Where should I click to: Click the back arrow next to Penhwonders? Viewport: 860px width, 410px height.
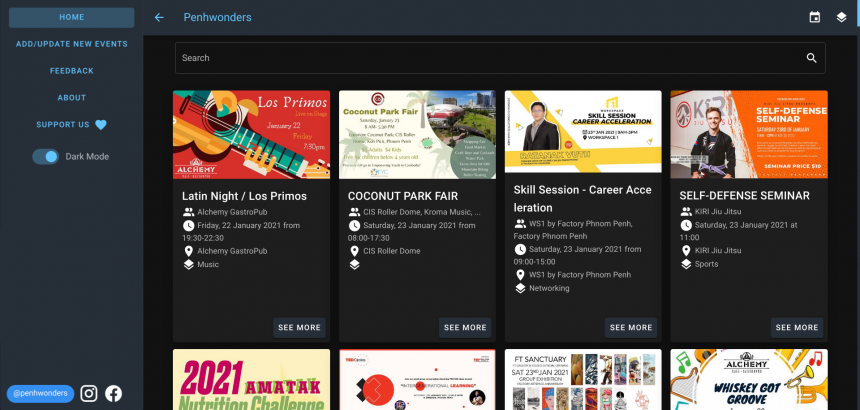[159, 18]
